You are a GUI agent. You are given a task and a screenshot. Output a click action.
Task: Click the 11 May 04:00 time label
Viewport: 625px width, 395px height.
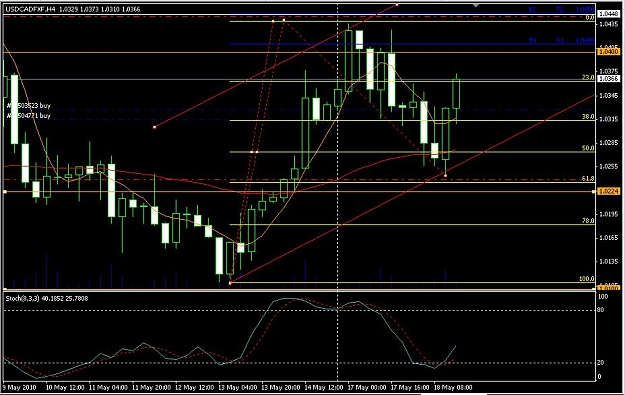coord(108,387)
